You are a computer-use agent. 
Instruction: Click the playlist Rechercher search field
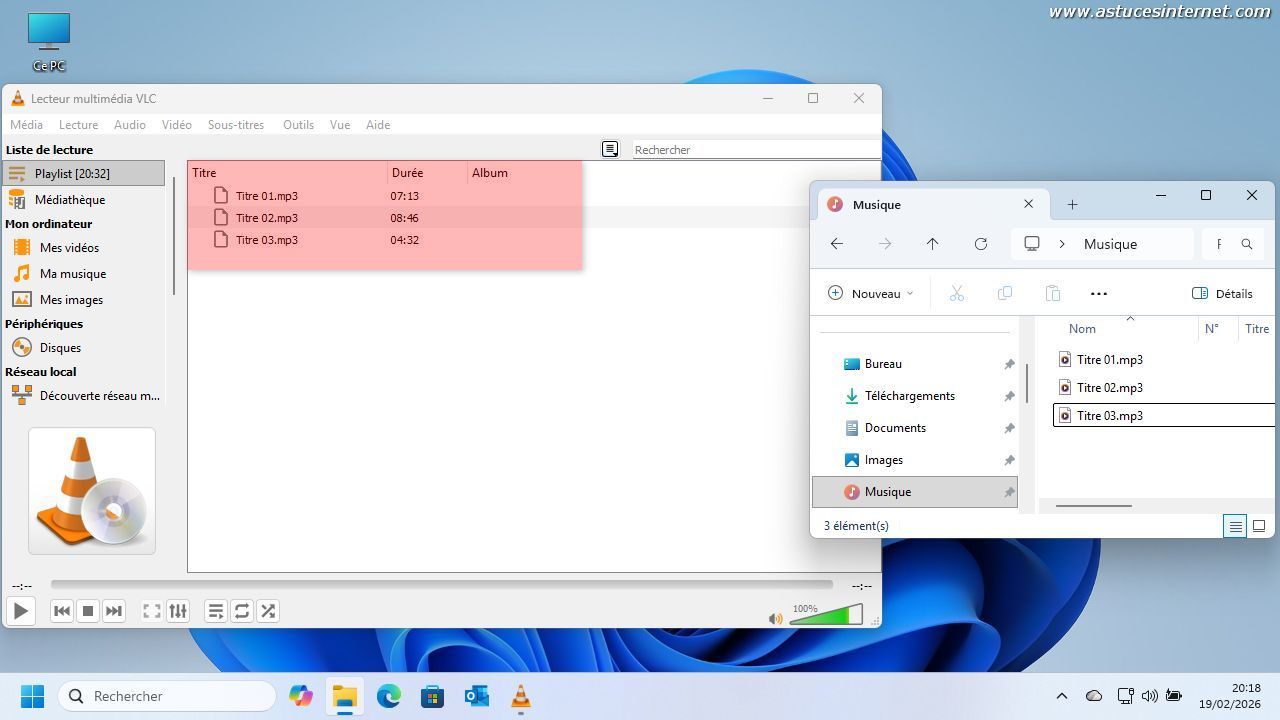755,150
